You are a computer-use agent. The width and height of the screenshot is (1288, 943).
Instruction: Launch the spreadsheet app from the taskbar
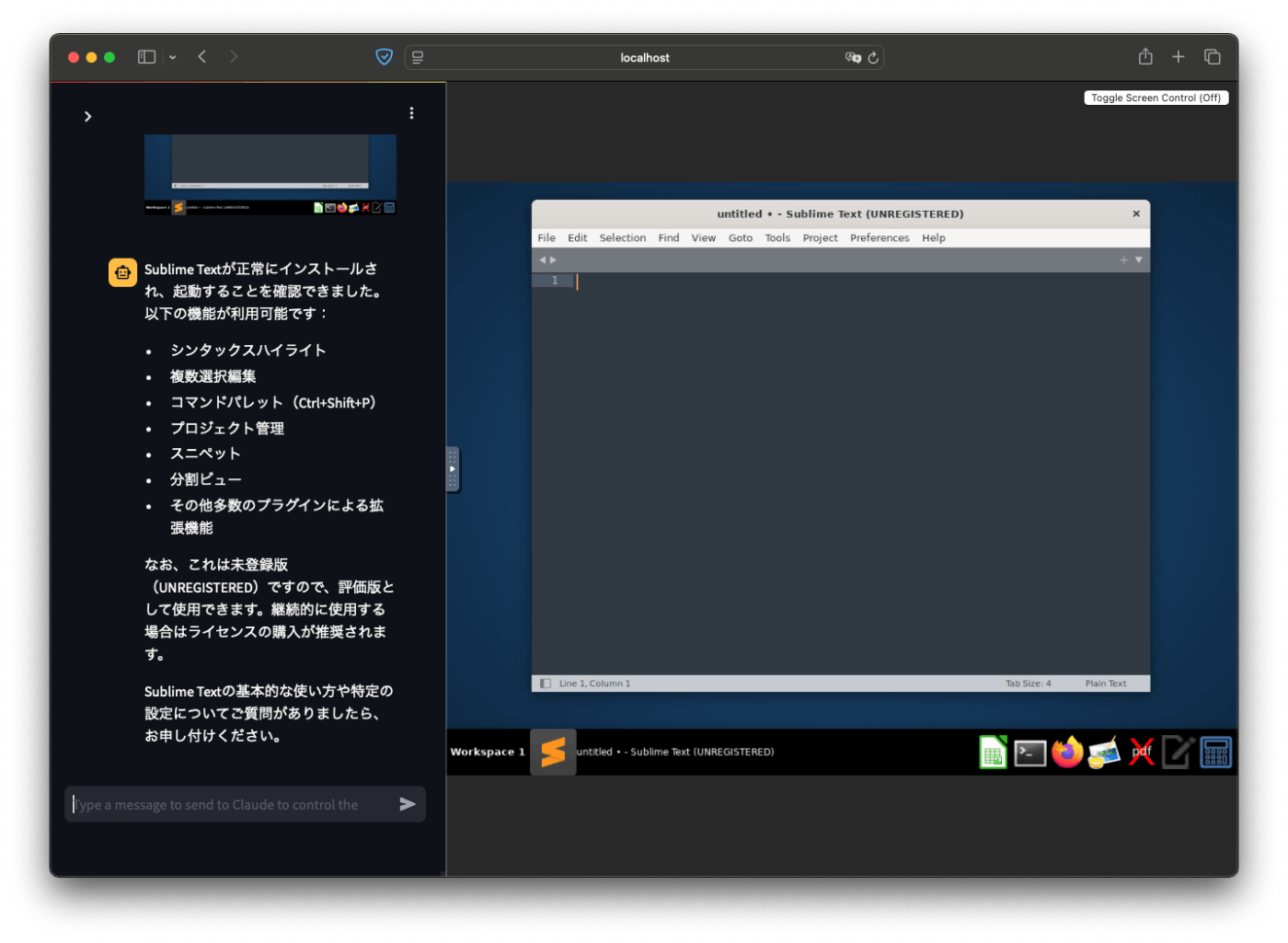coord(993,753)
